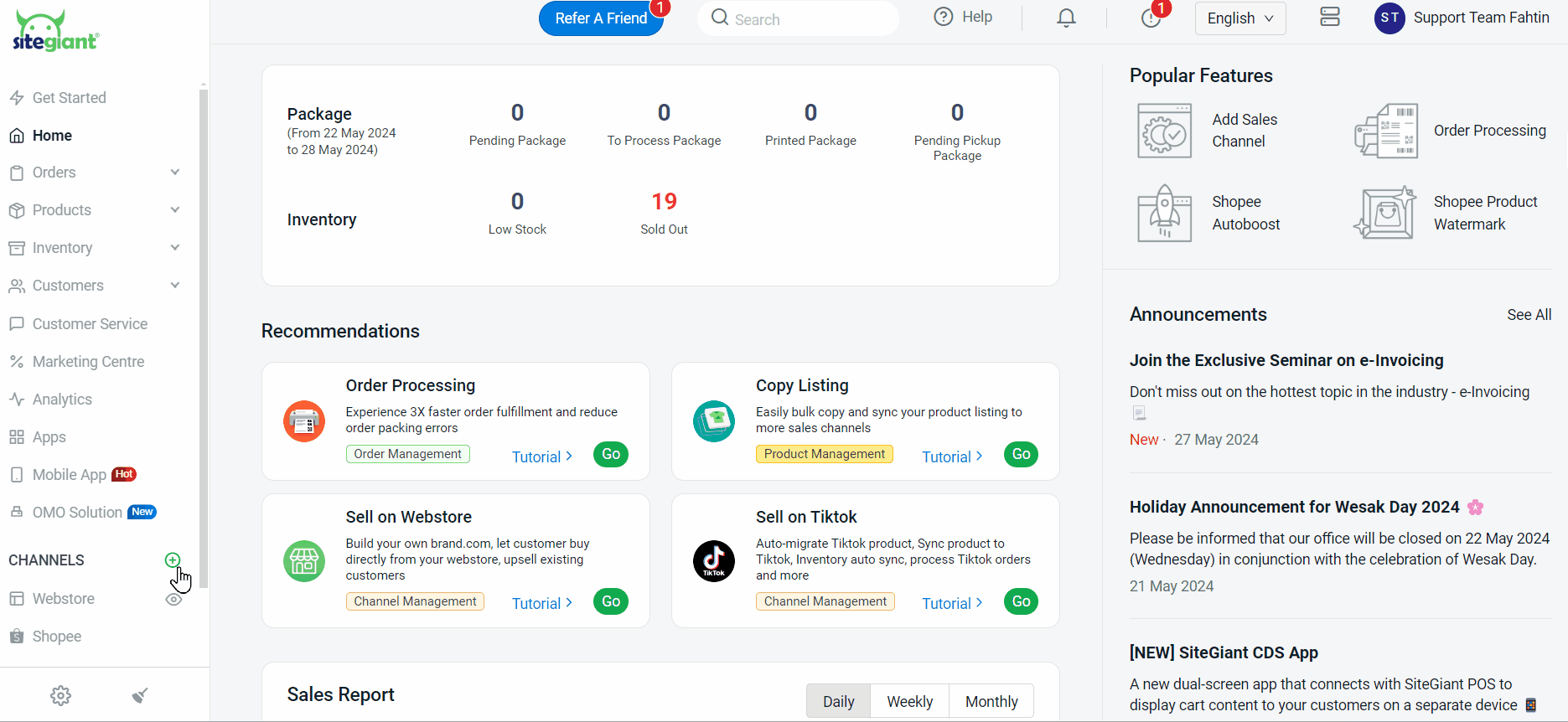The image size is (1568, 722).
Task: Click the server layout icon in header
Action: (1329, 18)
